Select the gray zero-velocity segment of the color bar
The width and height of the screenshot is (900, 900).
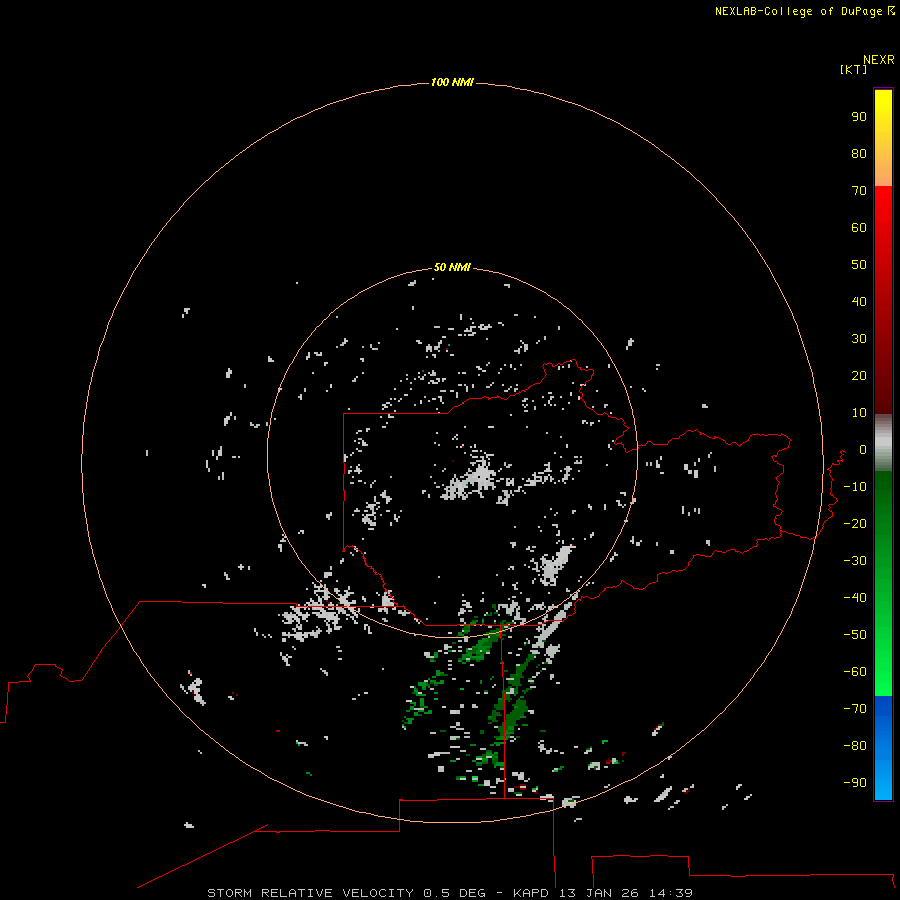point(883,443)
